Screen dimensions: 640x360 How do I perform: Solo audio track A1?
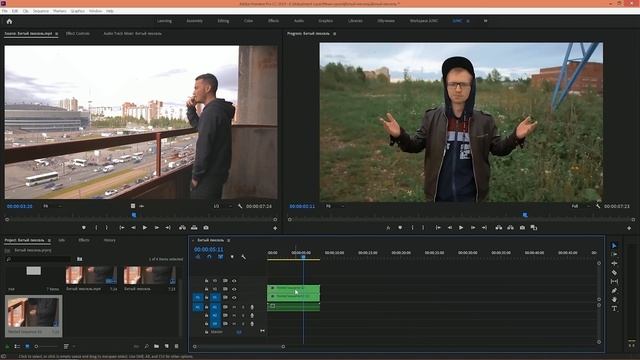coord(243,307)
